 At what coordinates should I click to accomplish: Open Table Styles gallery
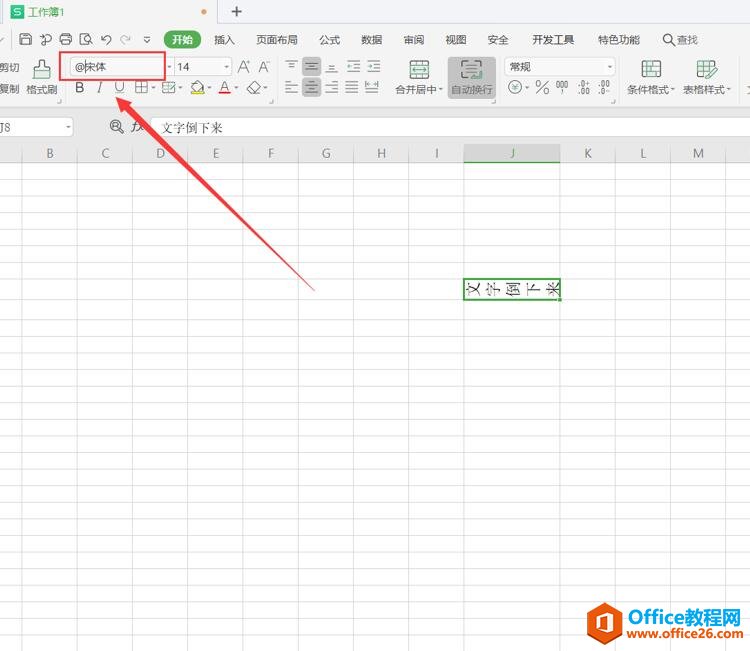(706, 77)
